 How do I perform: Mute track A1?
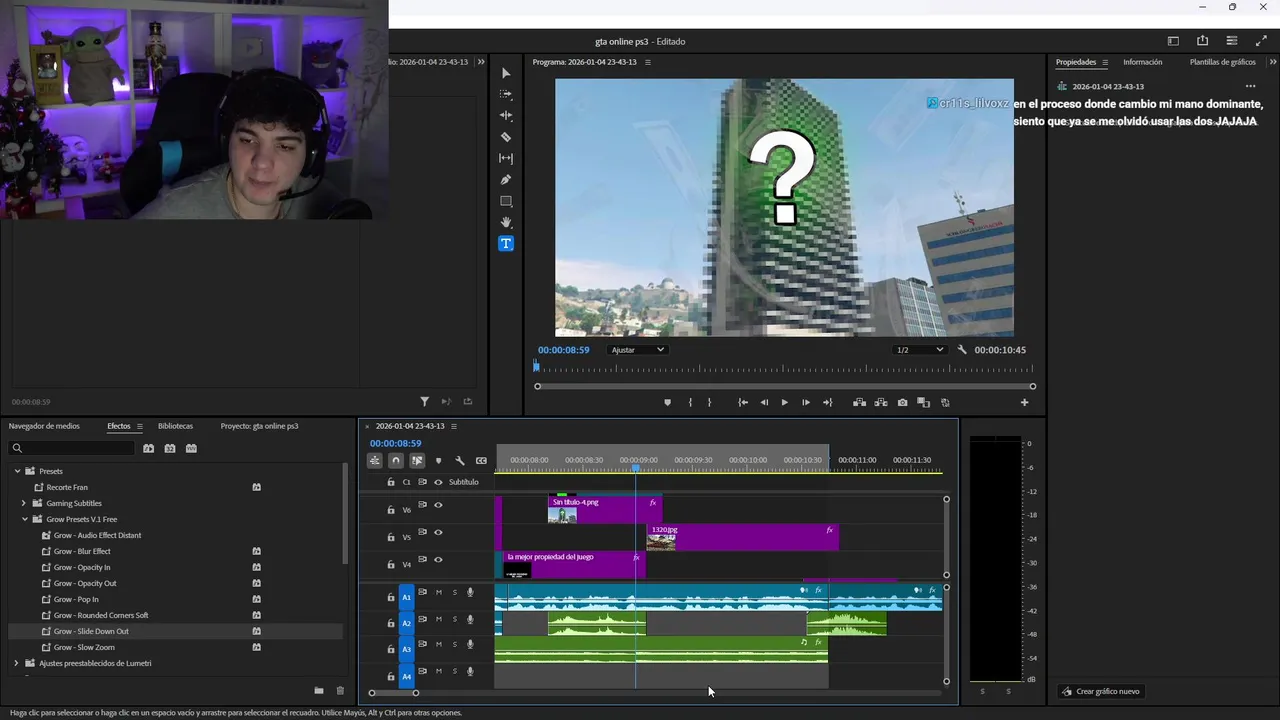click(438, 592)
